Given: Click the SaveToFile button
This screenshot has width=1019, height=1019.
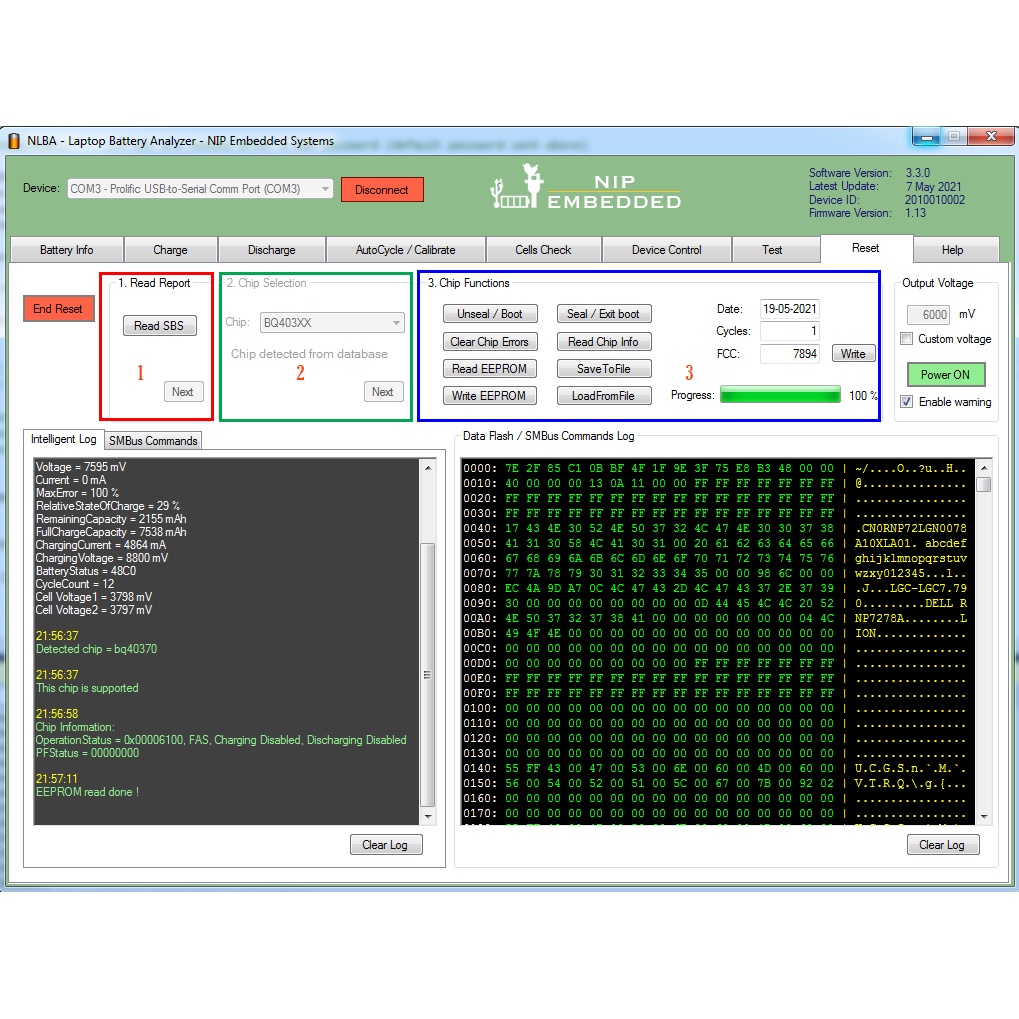Looking at the screenshot, I should 604,369.
